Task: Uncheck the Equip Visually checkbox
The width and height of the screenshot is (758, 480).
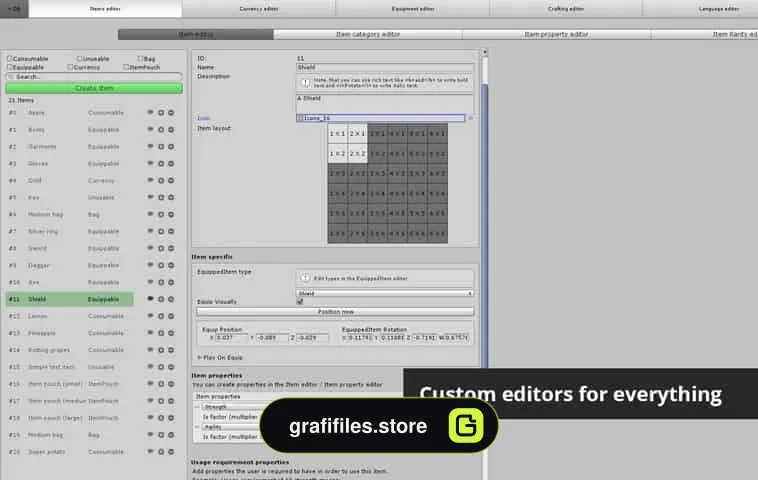Action: [x=300, y=301]
